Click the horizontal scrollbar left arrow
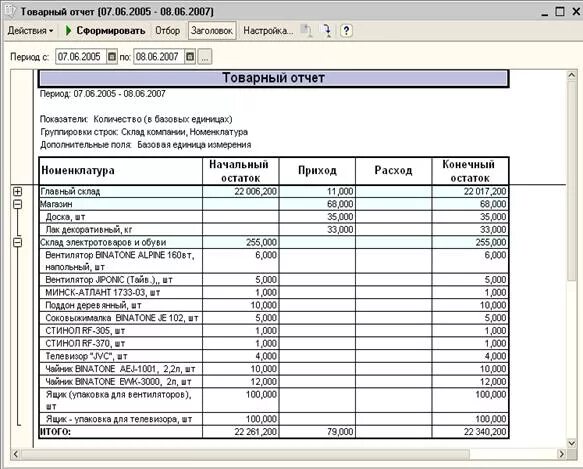 16,454
